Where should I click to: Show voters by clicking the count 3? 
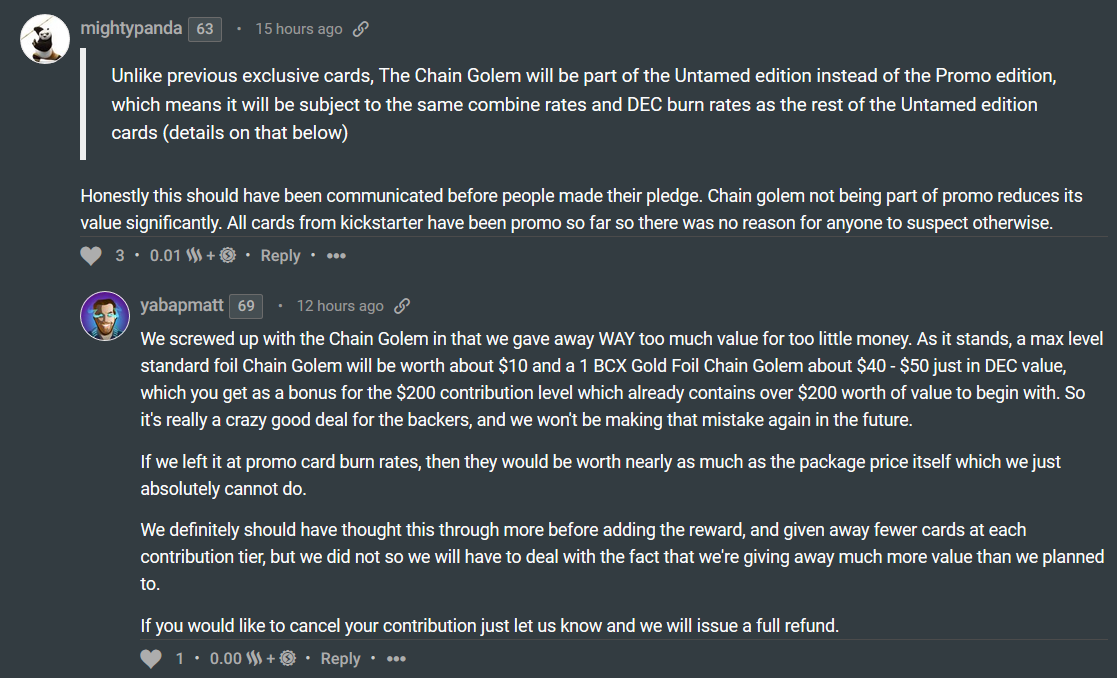pyautogui.click(x=120, y=256)
